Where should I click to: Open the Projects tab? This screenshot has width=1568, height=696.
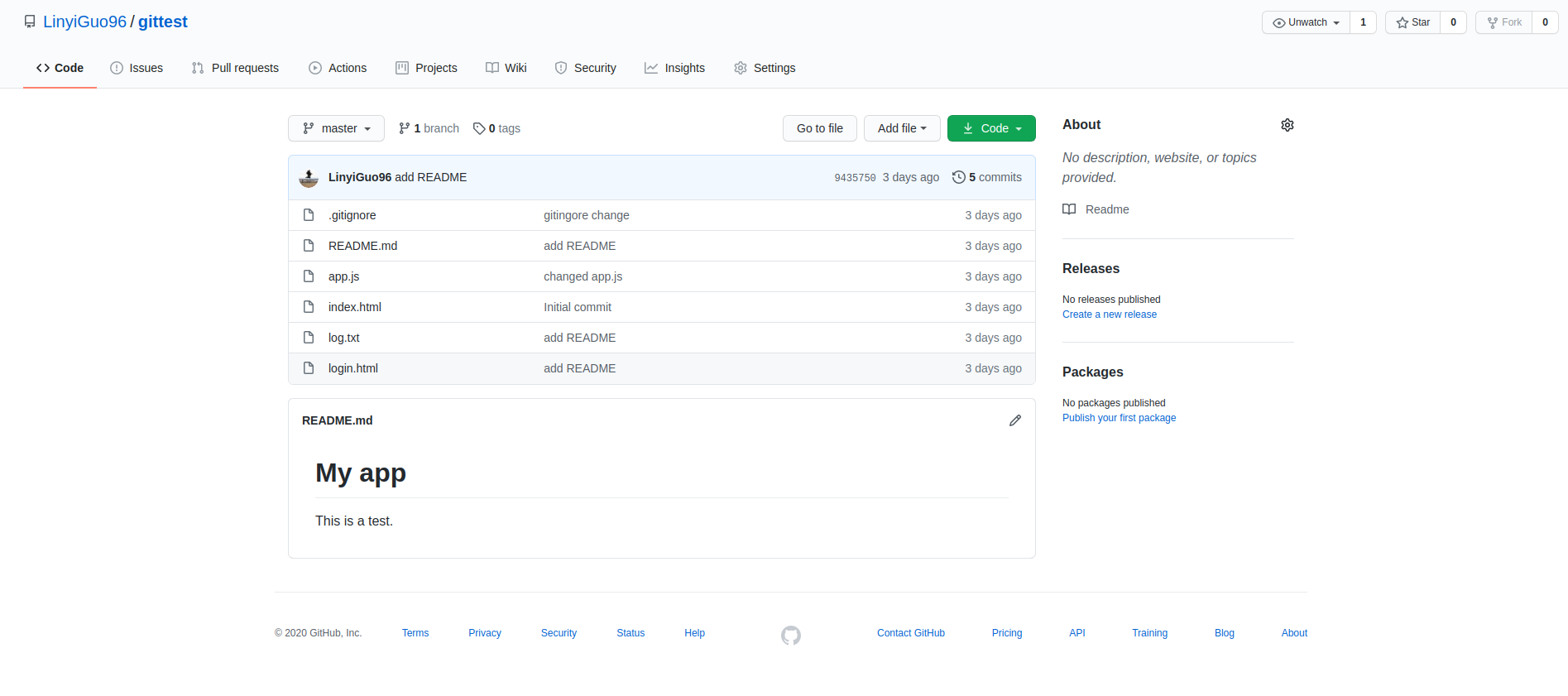(426, 68)
